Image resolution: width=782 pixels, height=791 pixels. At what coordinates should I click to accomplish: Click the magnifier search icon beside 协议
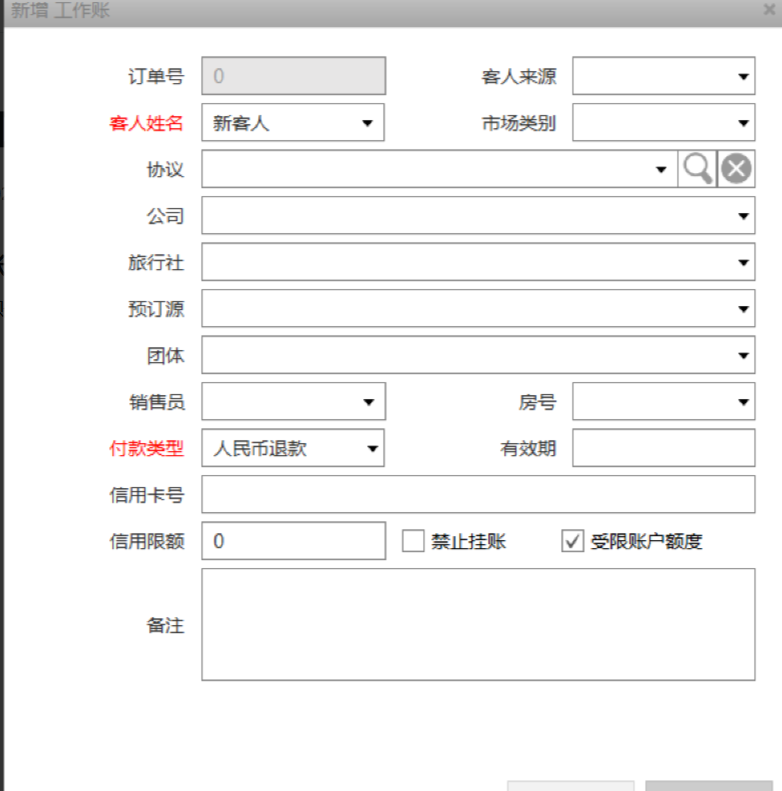(697, 169)
